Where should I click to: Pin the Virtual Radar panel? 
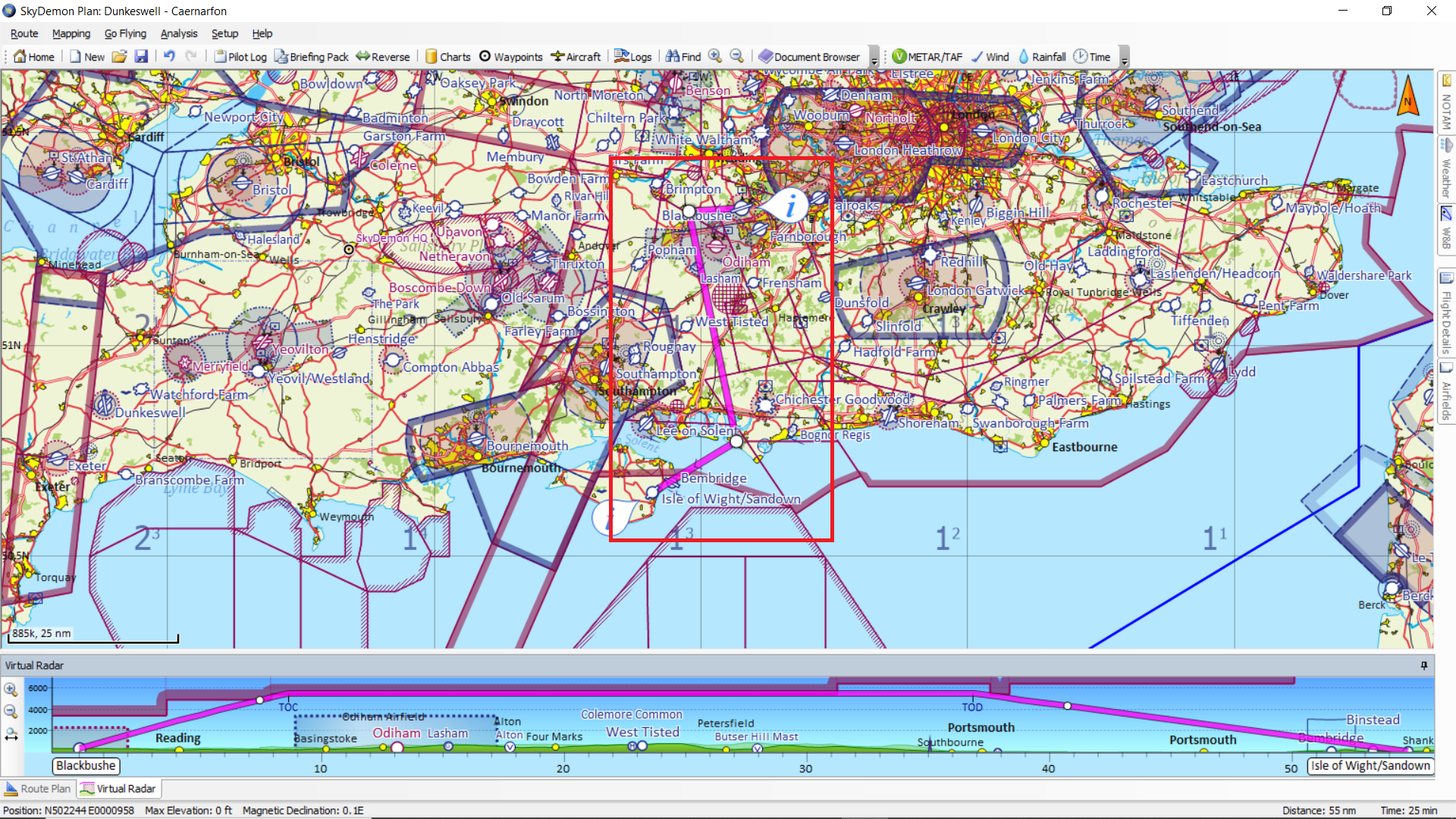(x=1423, y=665)
